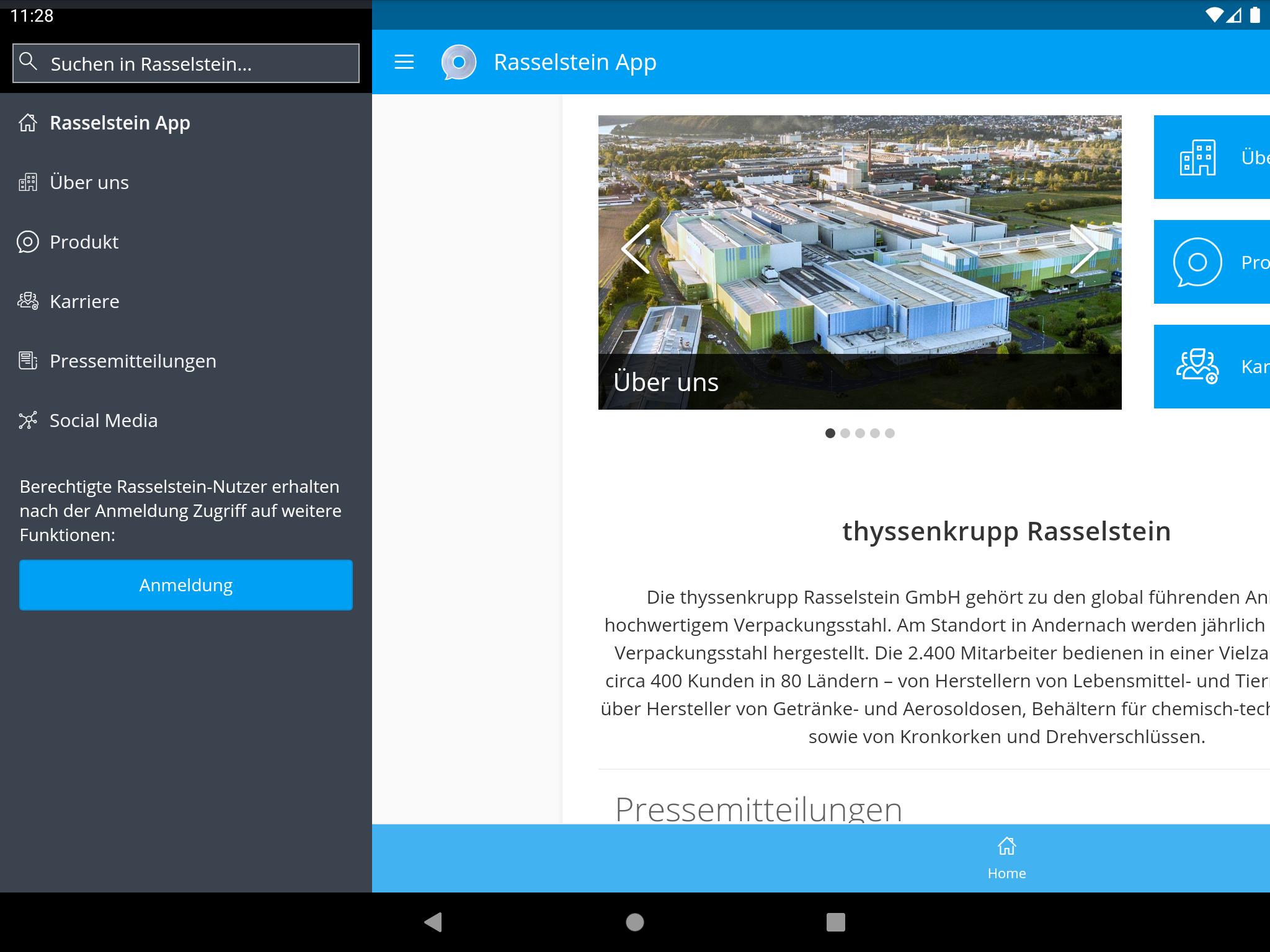Viewport: 1270px width, 952px height.
Task: Tap the Home tab in bottom bar
Action: point(1006,858)
